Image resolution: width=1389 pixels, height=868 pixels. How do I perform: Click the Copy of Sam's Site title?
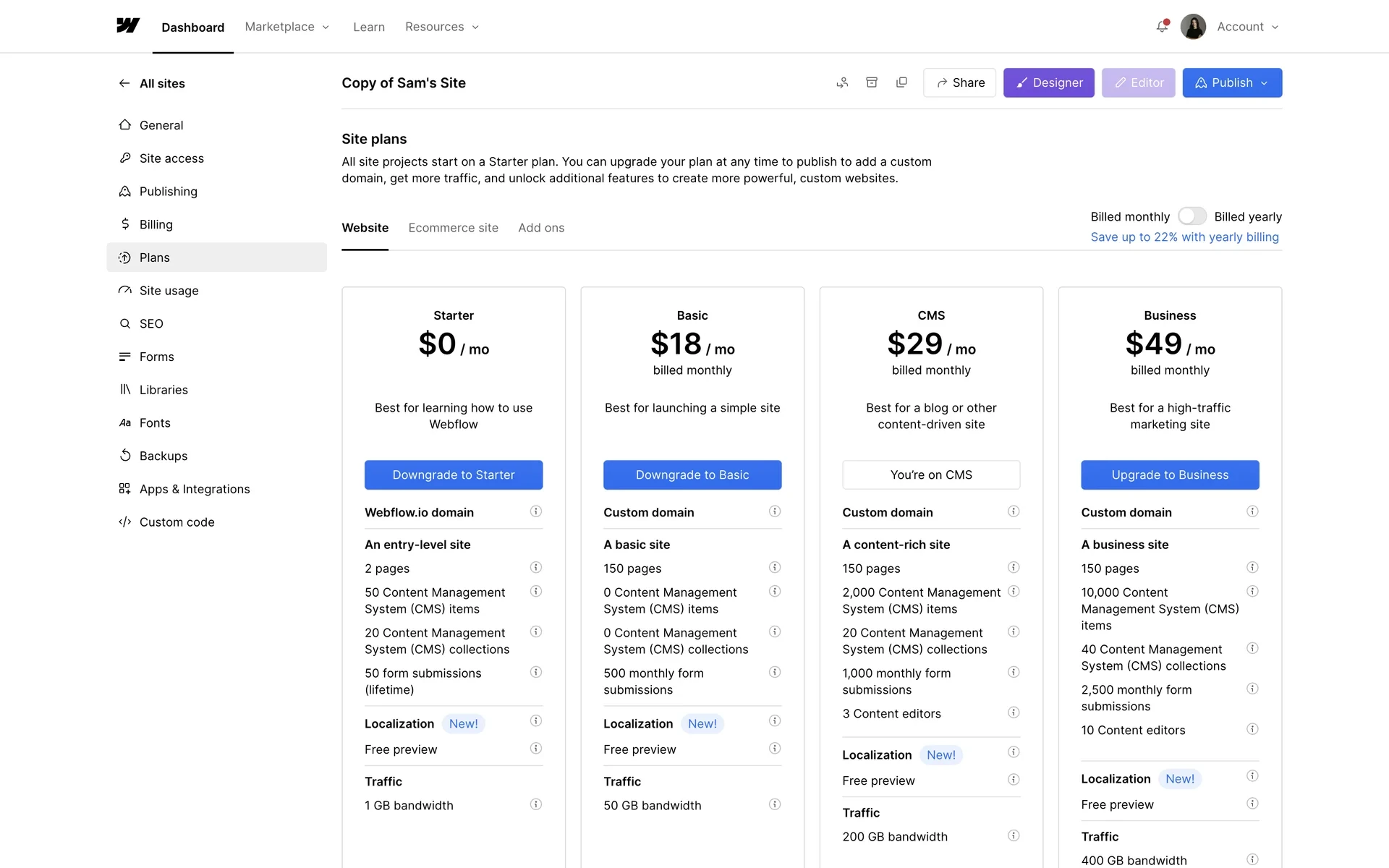[x=404, y=83]
